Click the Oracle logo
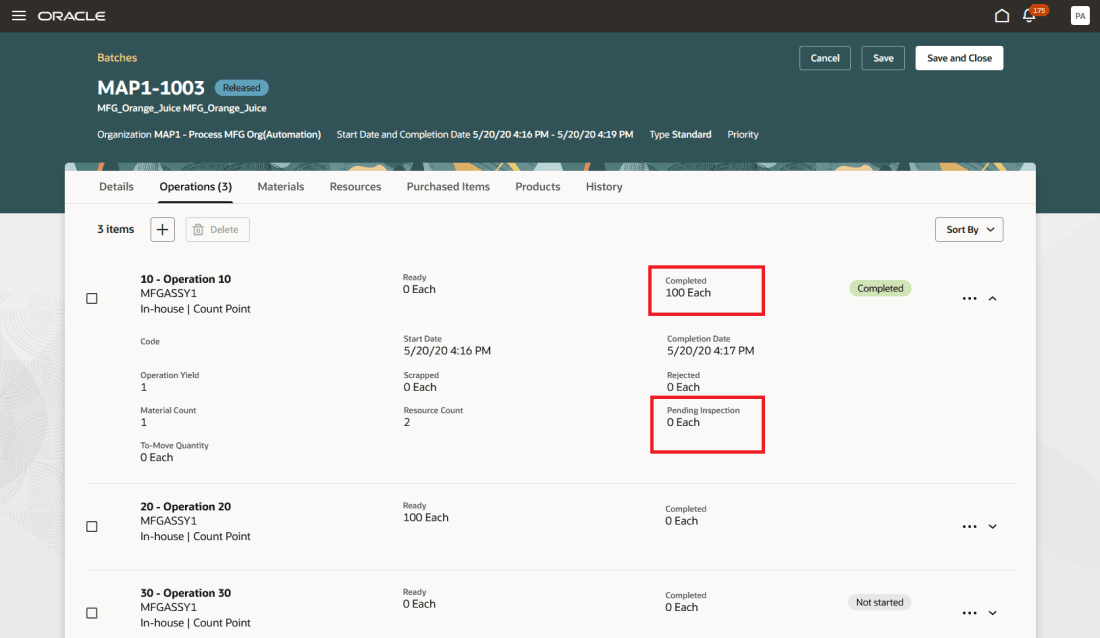1100x638 pixels. [72, 15]
